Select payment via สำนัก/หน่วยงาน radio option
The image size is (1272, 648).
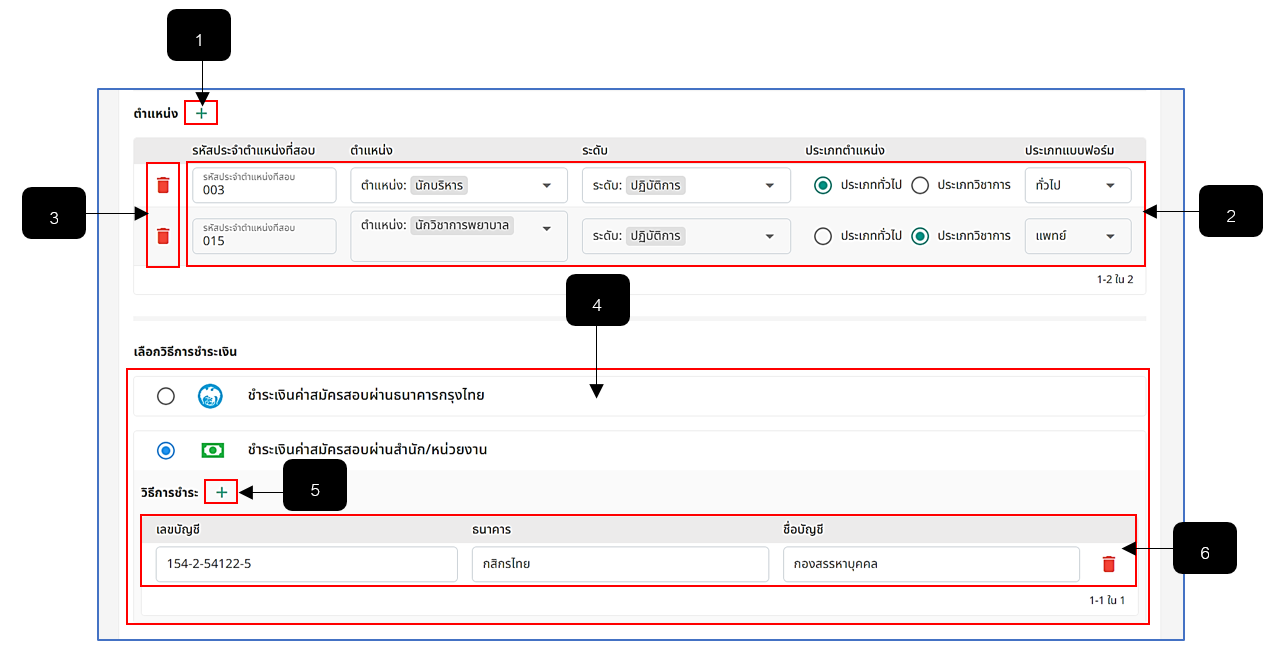(x=166, y=451)
